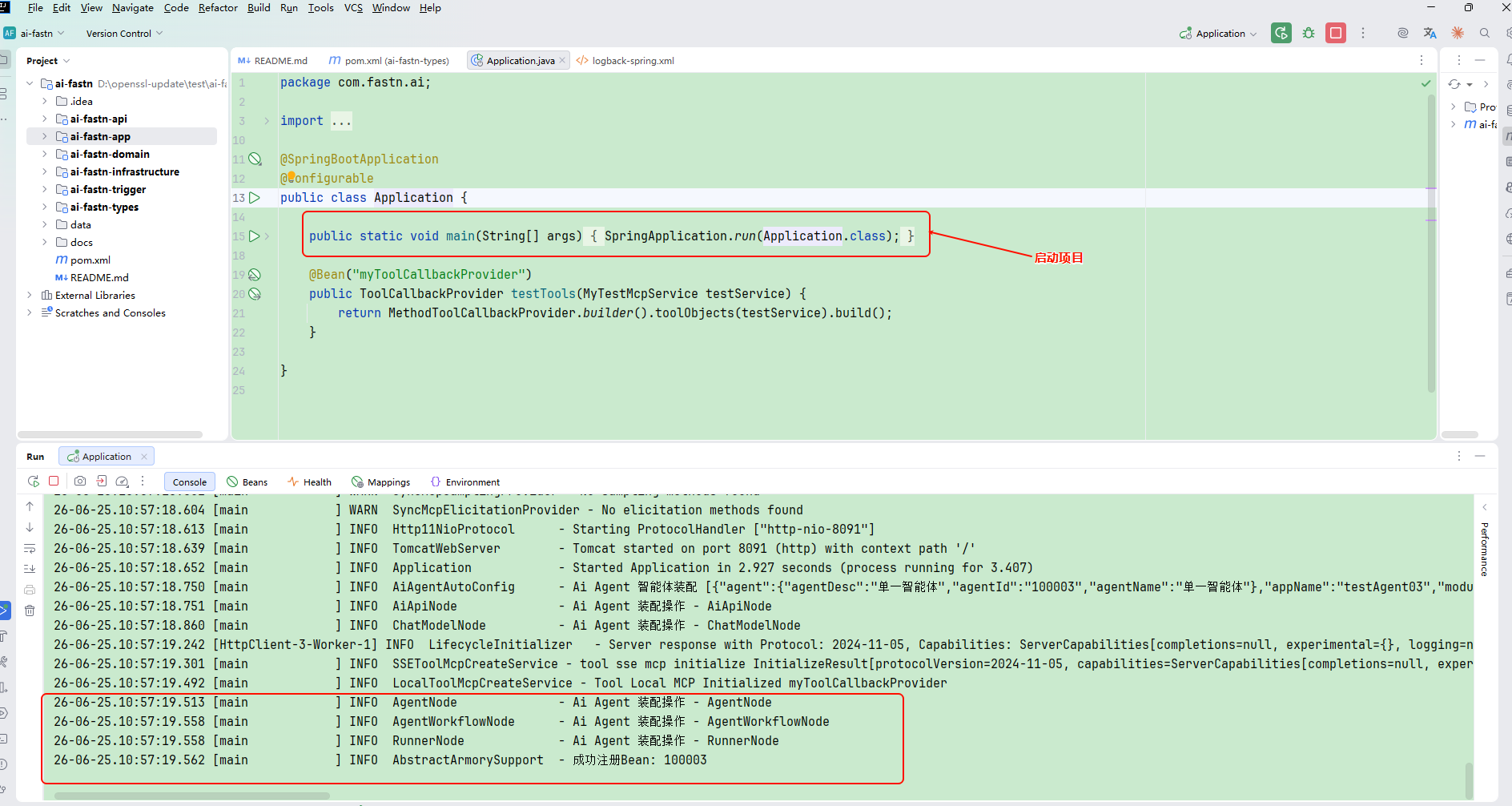This screenshot has width=1512, height=806.
Task: Open the Mappings tab in Run window
Action: pos(381,482)
